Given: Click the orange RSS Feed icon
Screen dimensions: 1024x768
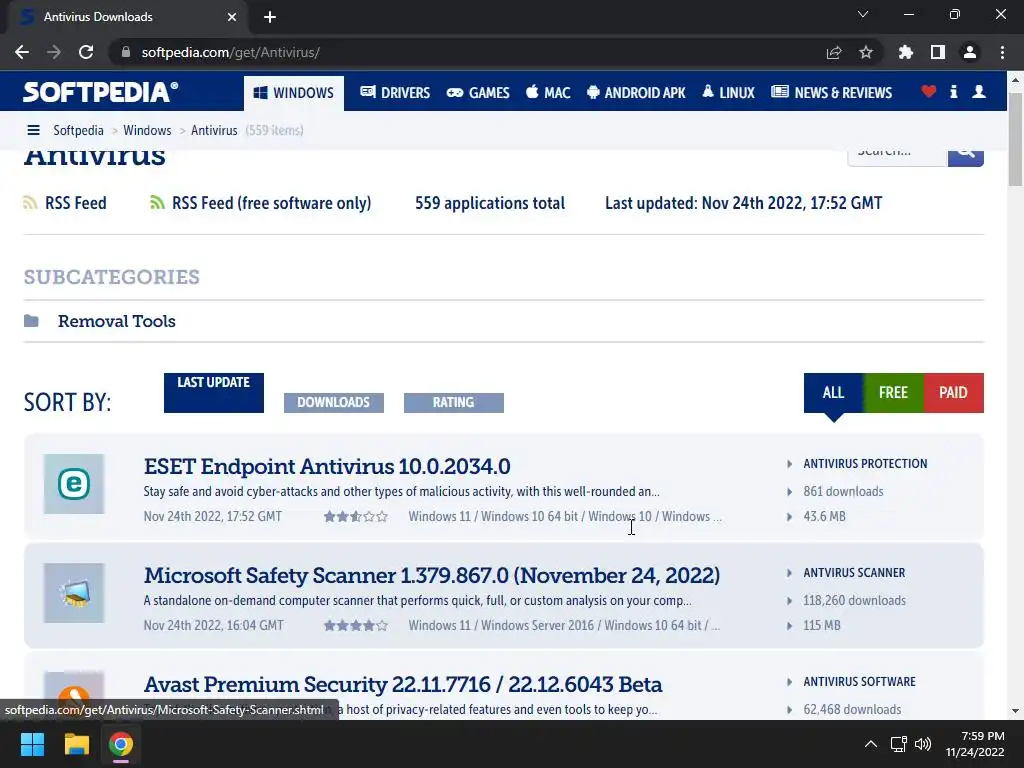Looking at the screenshot, I should click(x=30, y=203).
